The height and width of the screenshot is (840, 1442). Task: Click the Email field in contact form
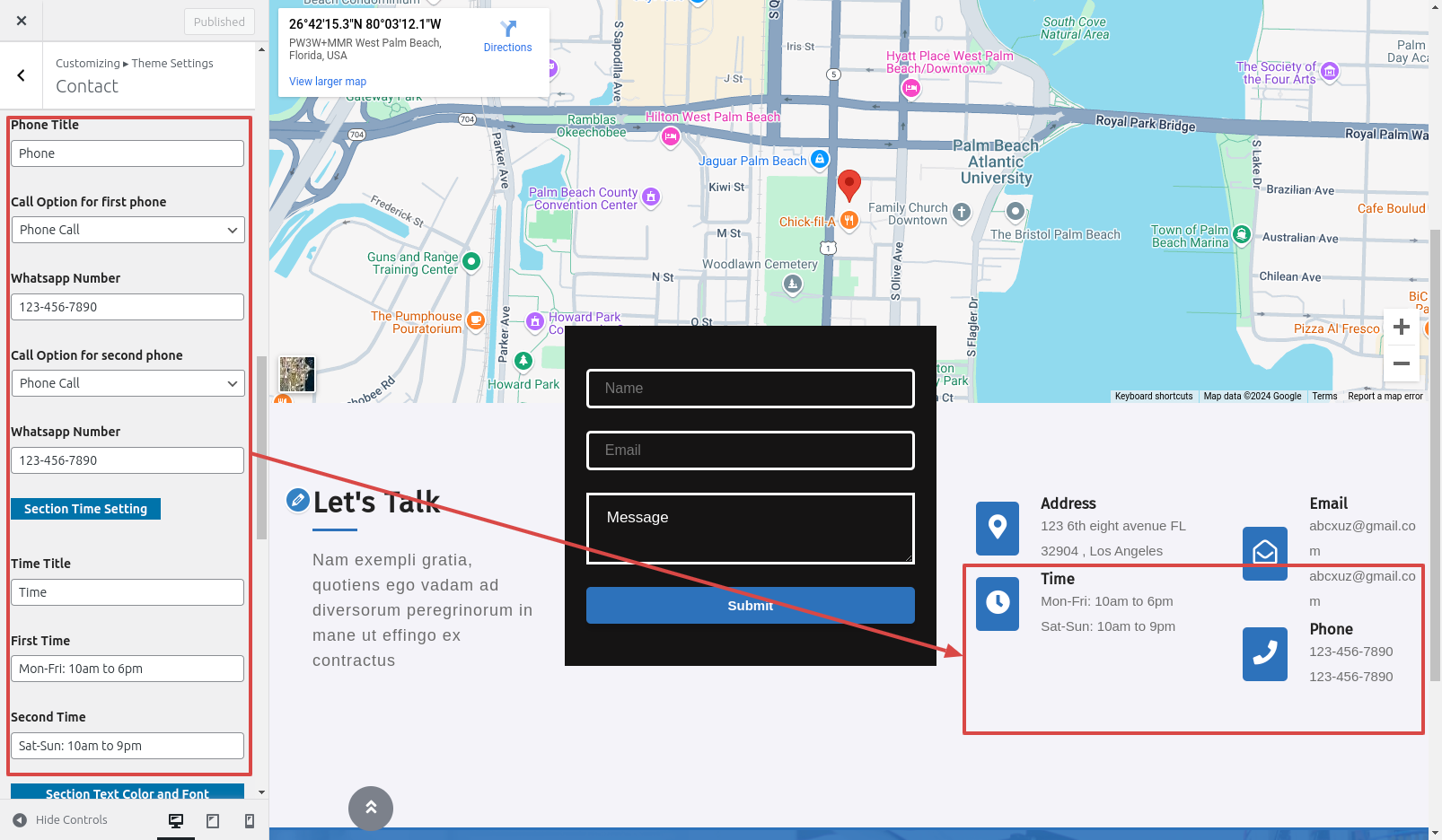click(x=751, y=451)
